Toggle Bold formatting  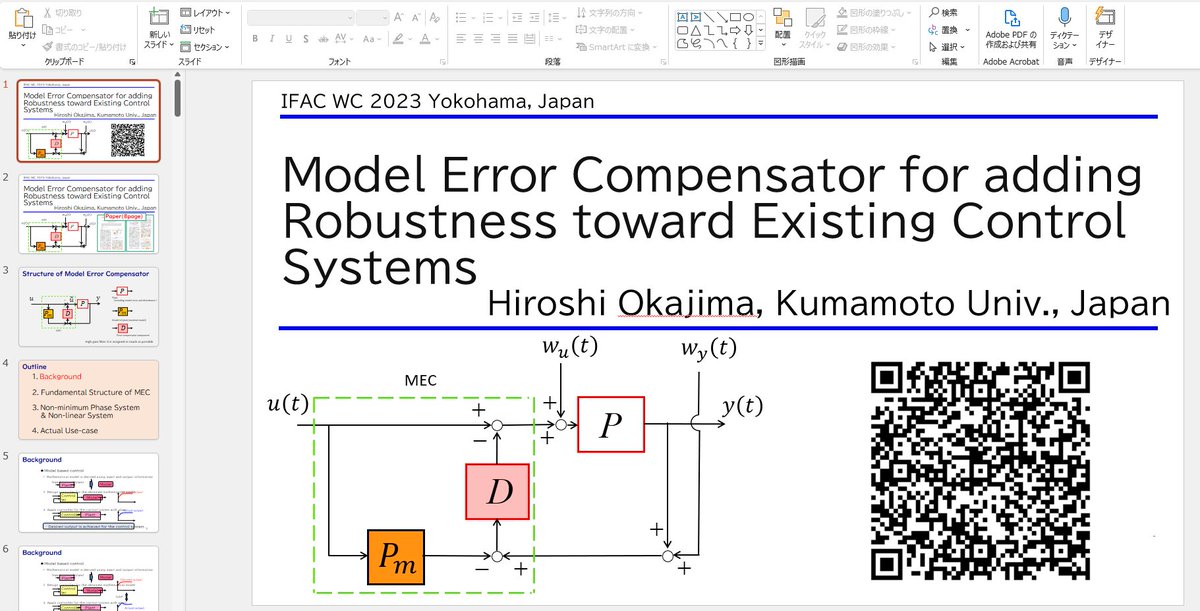tap(255, 38)
